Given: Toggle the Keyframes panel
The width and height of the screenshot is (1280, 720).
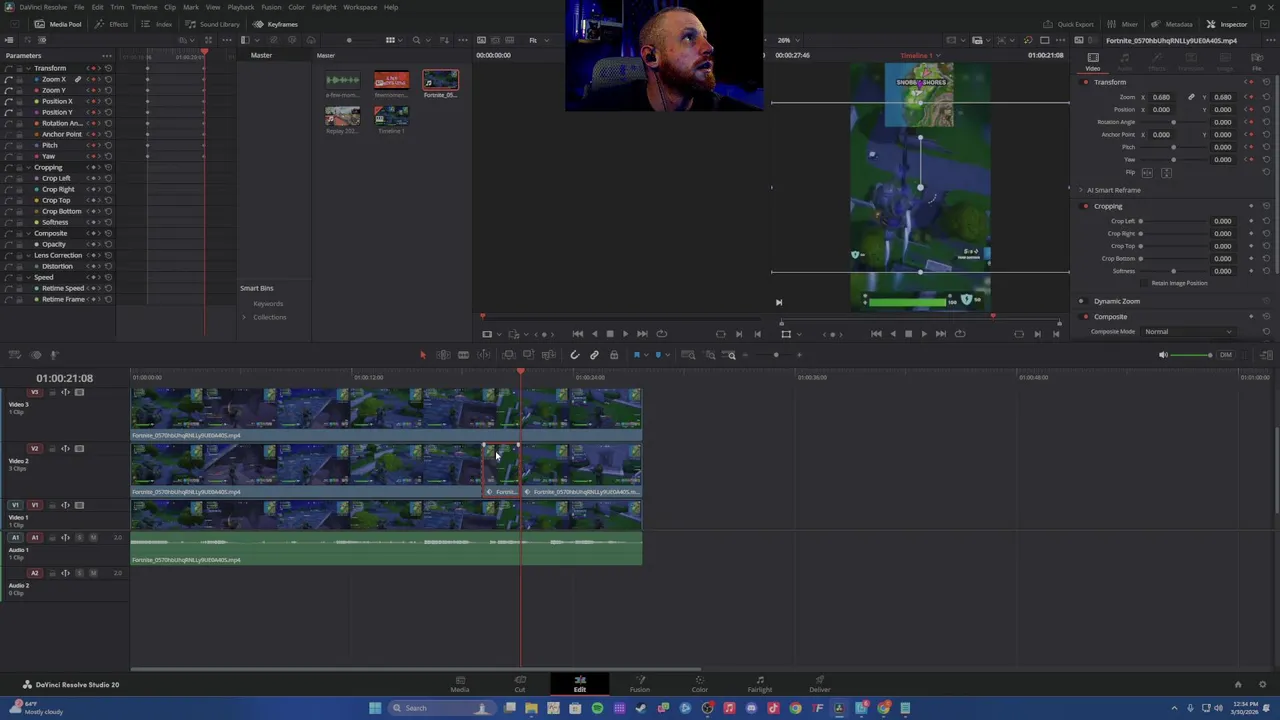Looking at the screenshot, I should click(x=275, y=24).
